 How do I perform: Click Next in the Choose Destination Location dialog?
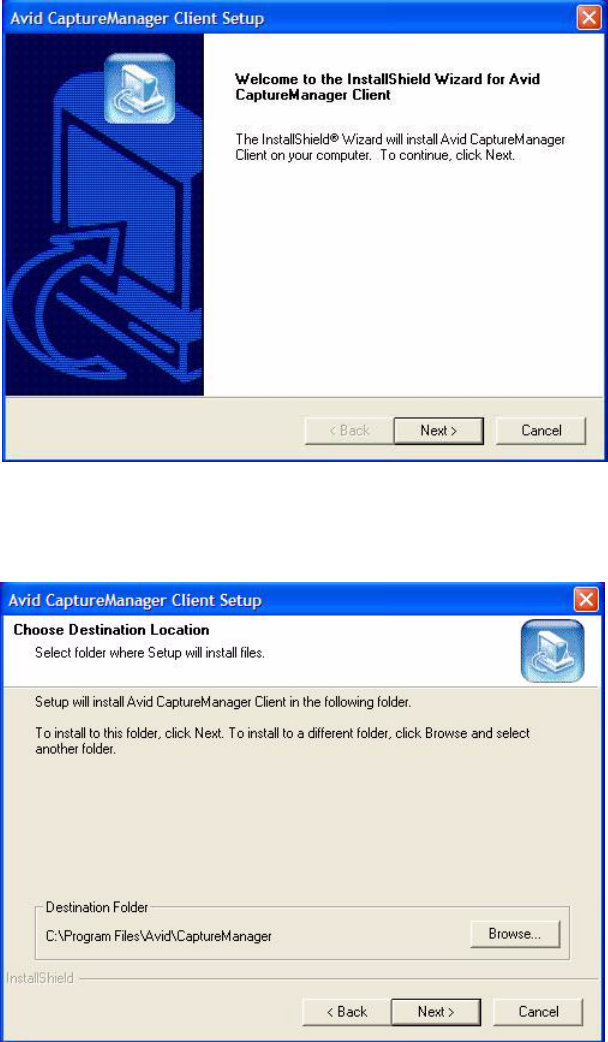[435, 1012]
